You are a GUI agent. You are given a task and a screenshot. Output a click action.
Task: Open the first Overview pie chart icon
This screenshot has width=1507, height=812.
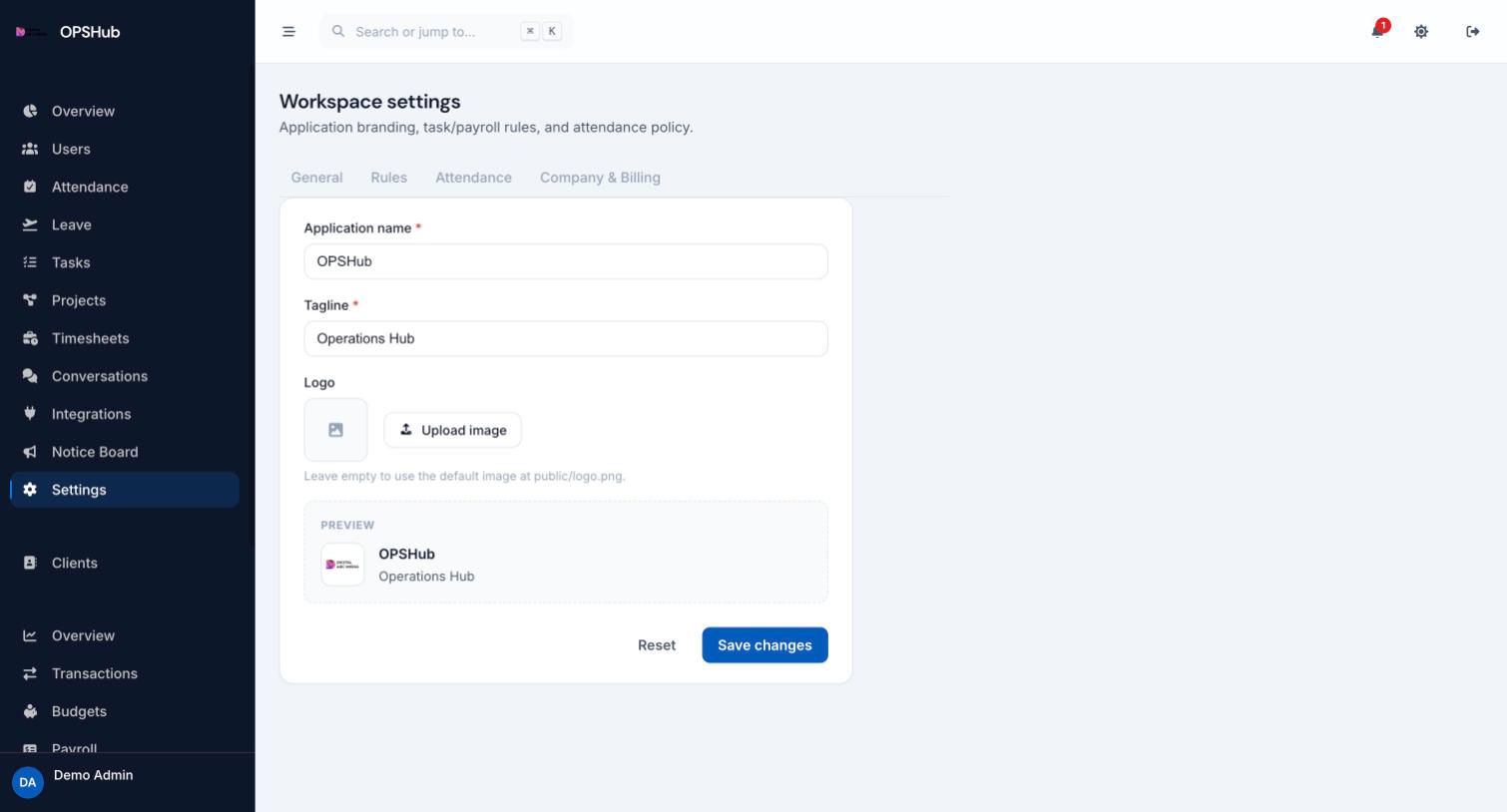click(x=30, y=111)
